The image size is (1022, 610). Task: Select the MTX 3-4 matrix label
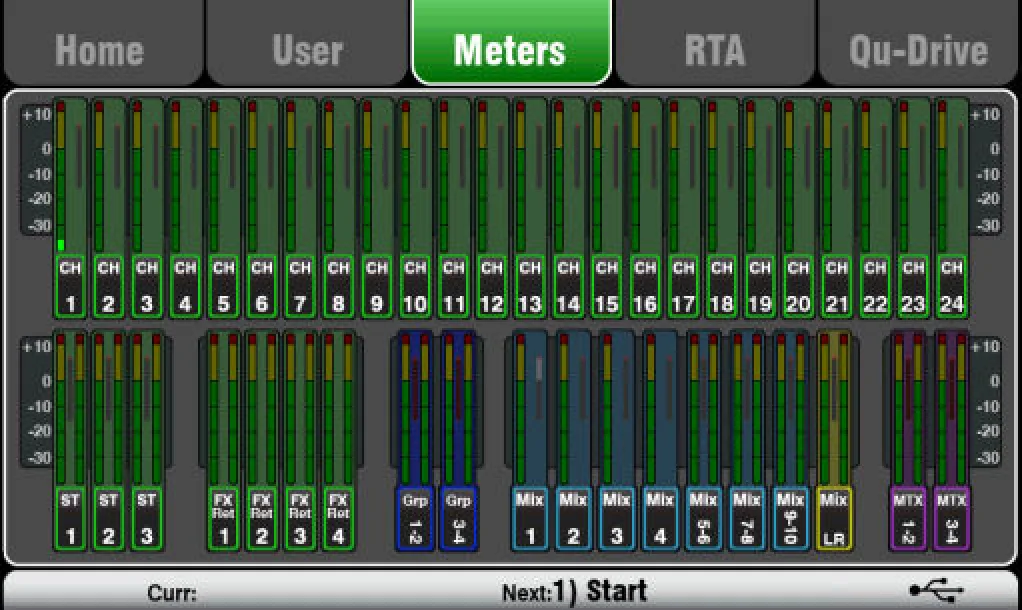click(x=952, y=519)
